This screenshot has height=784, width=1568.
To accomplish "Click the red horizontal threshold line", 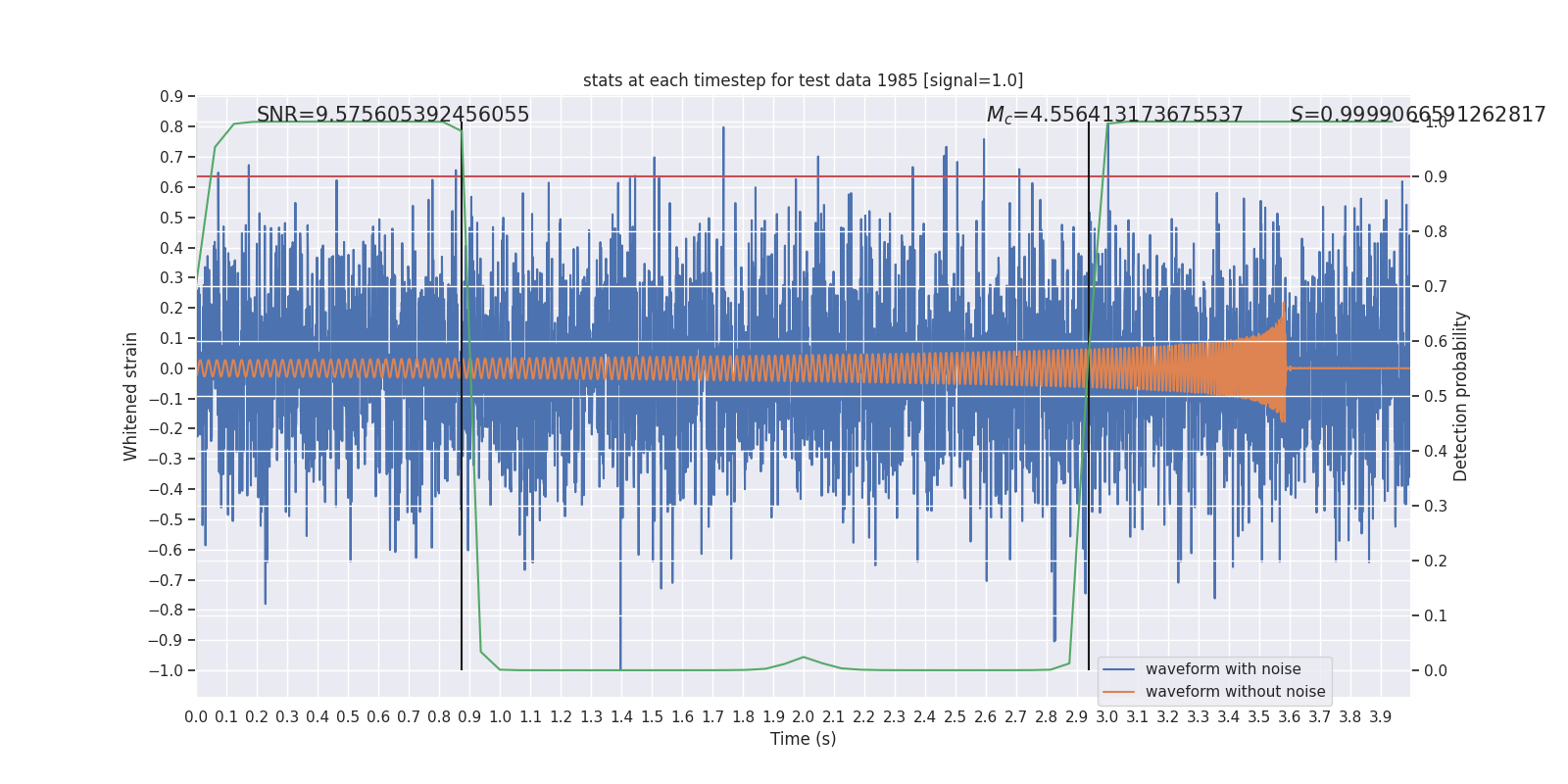I will (803, 176).
